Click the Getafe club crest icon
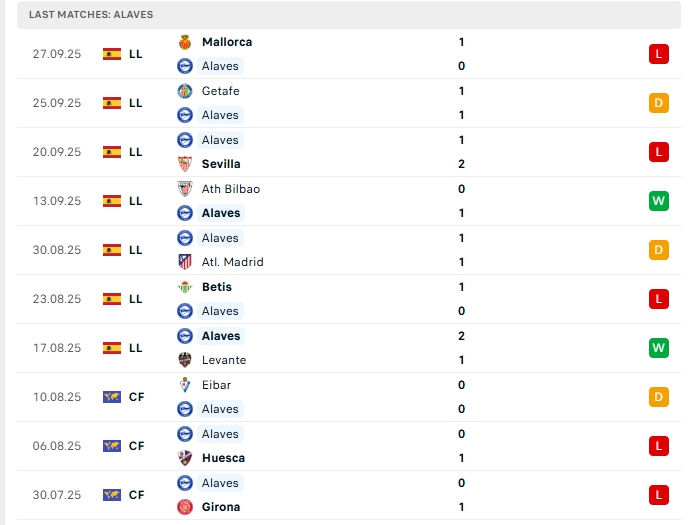Image resolution: width=690 pixels, height=525 pixels. tap(184, 91)
